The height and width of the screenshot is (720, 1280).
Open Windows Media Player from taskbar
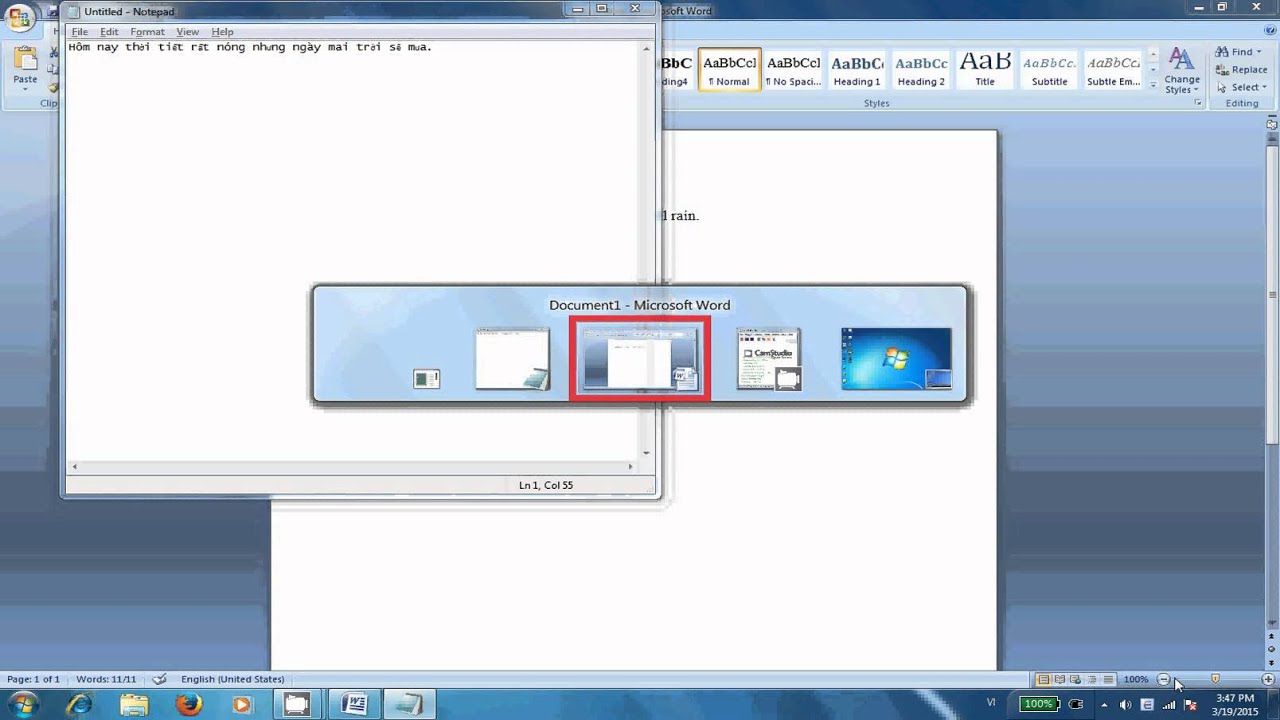pyautogui.click(x=242, y=705)
